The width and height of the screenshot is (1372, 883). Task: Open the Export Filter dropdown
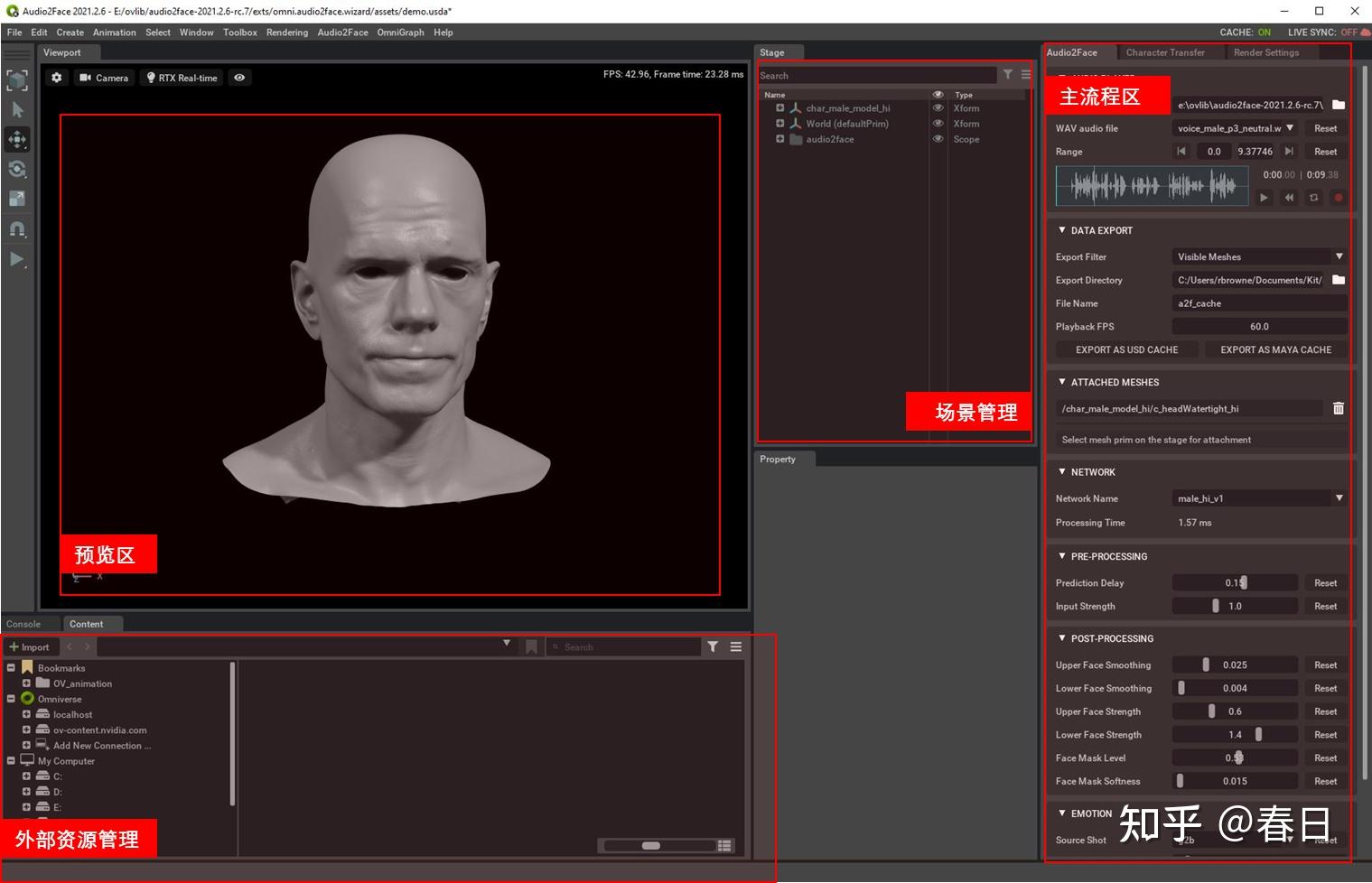1339,257
